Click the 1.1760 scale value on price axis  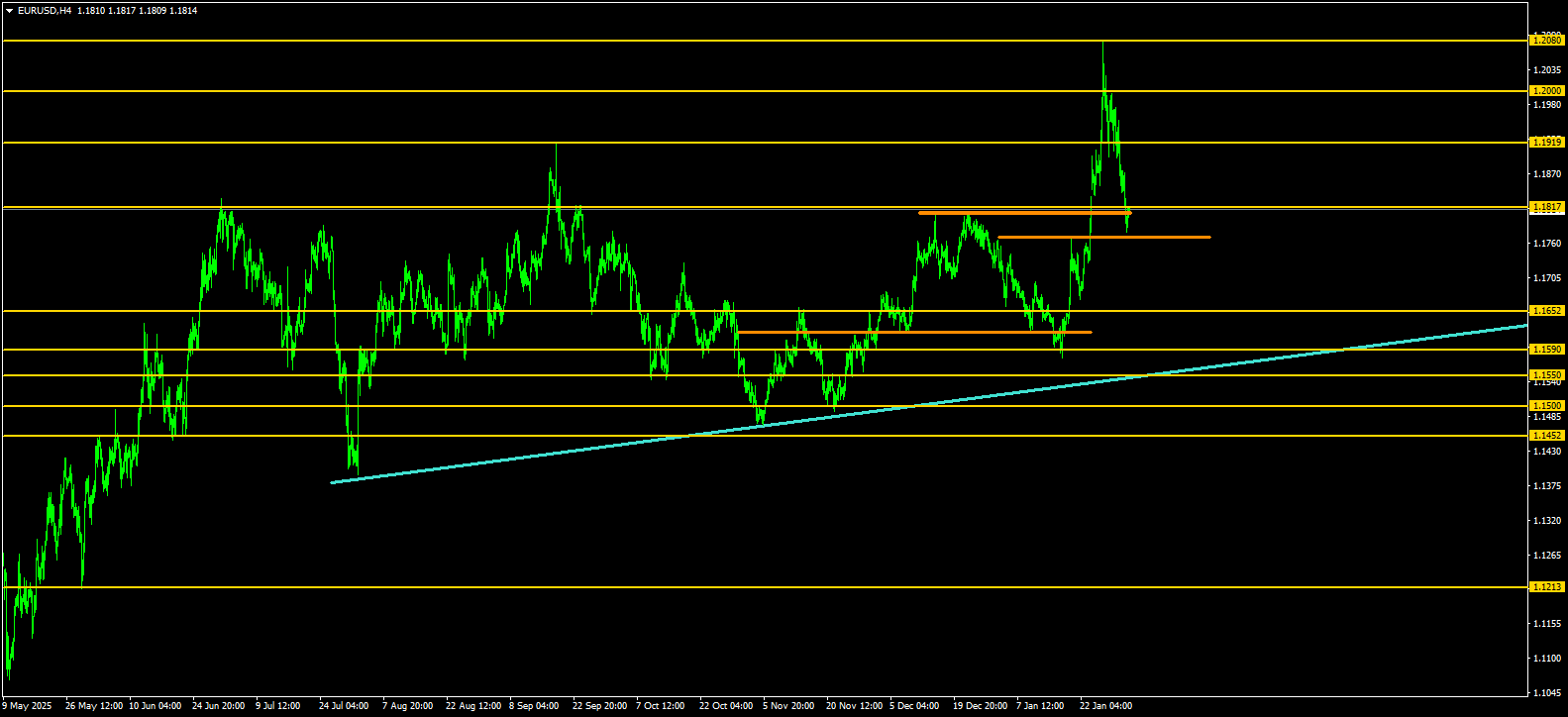[1548, 244]
